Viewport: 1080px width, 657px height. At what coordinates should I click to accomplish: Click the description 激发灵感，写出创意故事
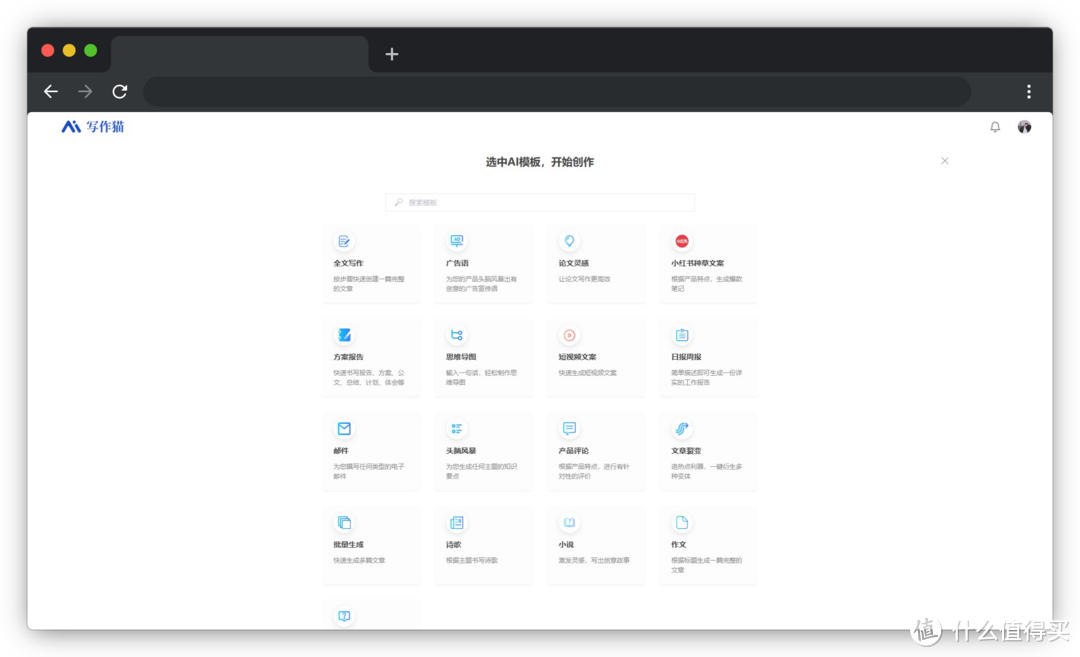[594, 560]
